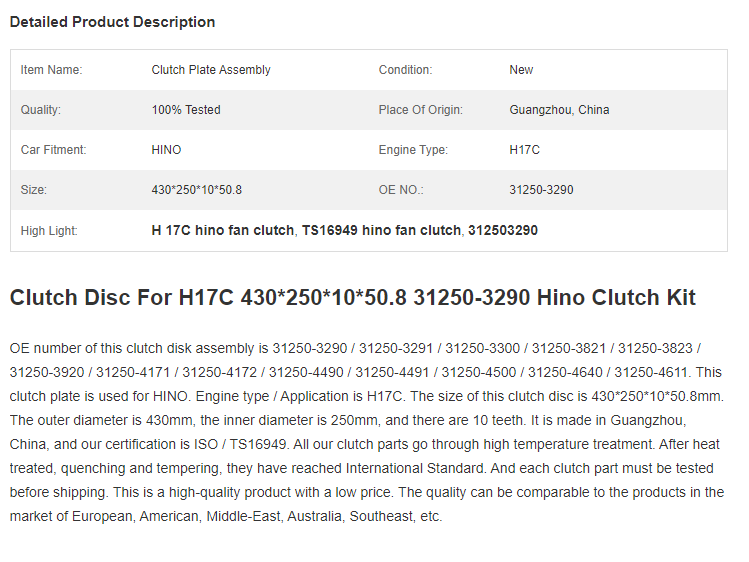The image size is (749, 562).
Task: Click the '31250-4171' OE number in the paragraph
Action: click(x=133, y=372)
